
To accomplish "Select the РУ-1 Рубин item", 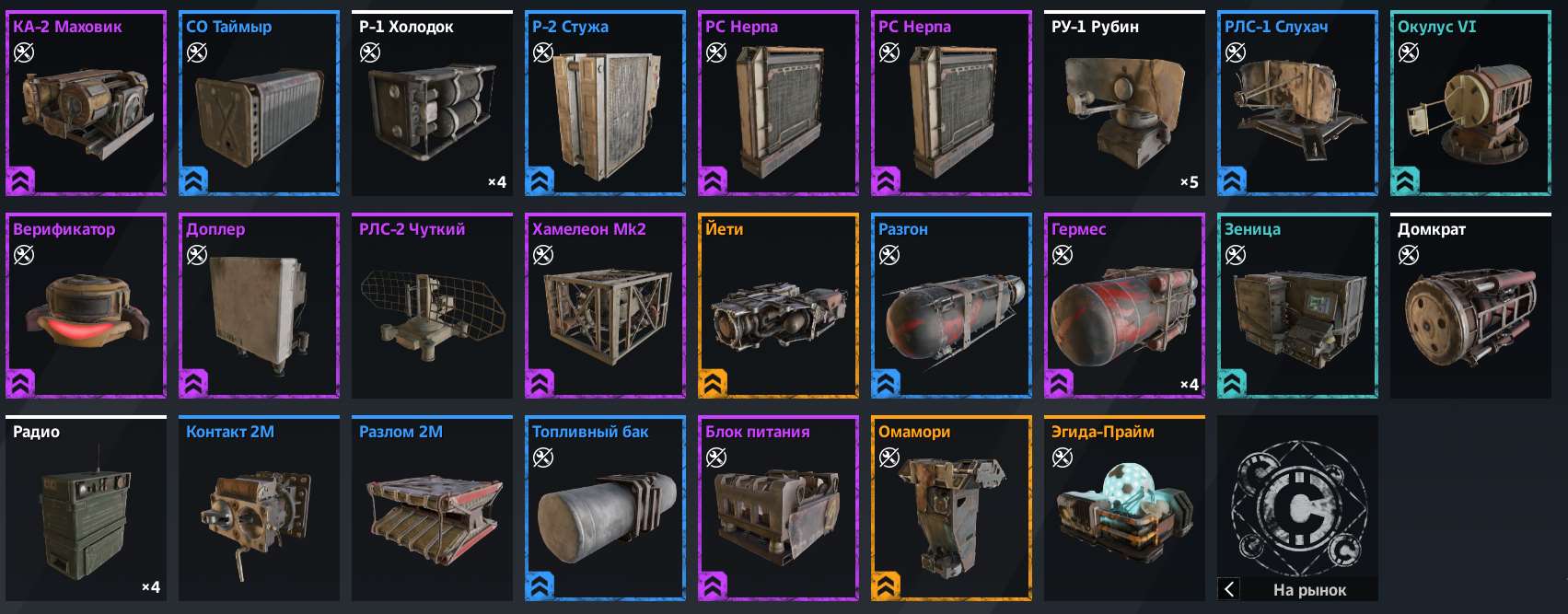I will pyautogui.click(x=1124, y=103).
